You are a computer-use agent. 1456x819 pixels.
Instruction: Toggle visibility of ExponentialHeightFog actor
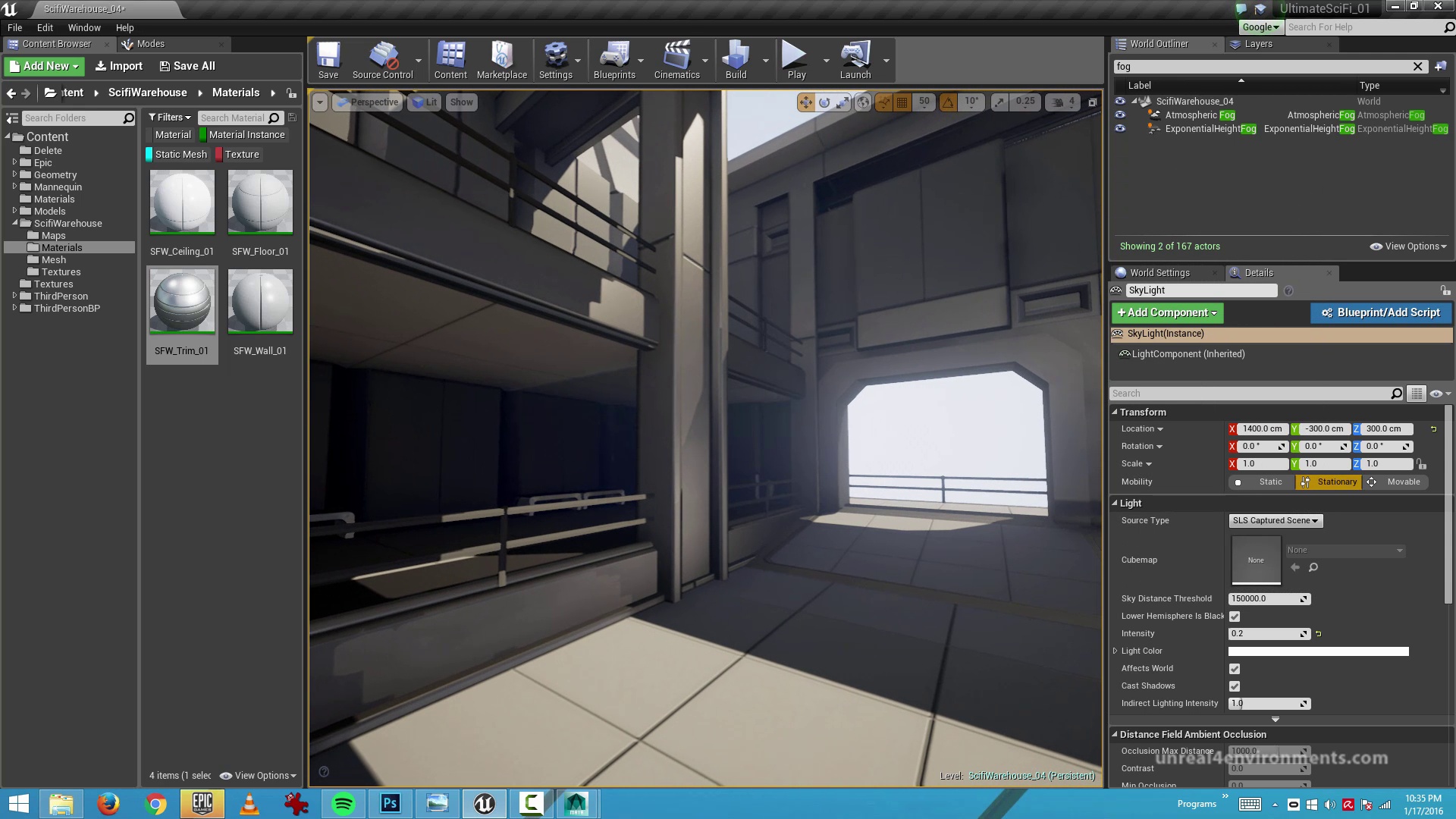[1120, 129]
